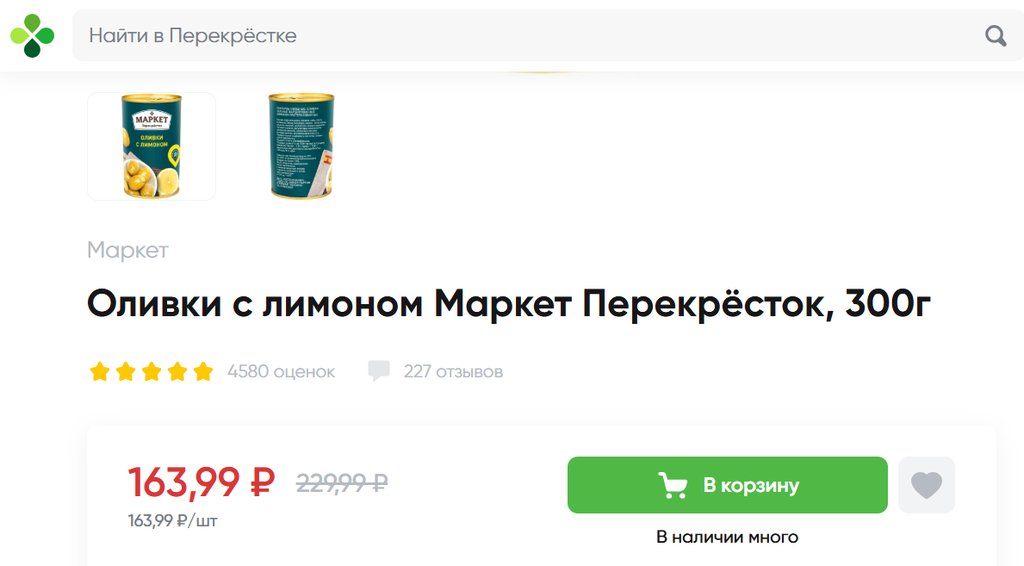This screenshot has width=1024, height=566.
Task: Click the Оливки с лимоном product title
Action: tap(509, 304)
